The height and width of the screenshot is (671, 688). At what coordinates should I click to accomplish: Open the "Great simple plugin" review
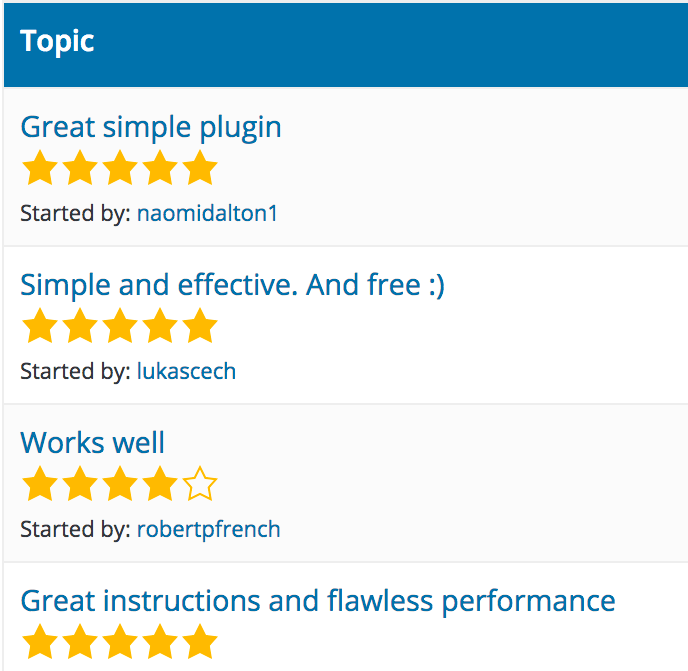[151, 128]
